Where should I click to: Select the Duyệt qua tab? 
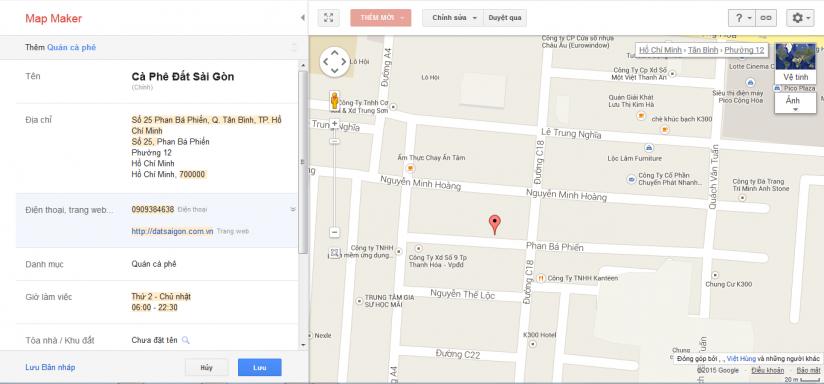click(504, 18)
